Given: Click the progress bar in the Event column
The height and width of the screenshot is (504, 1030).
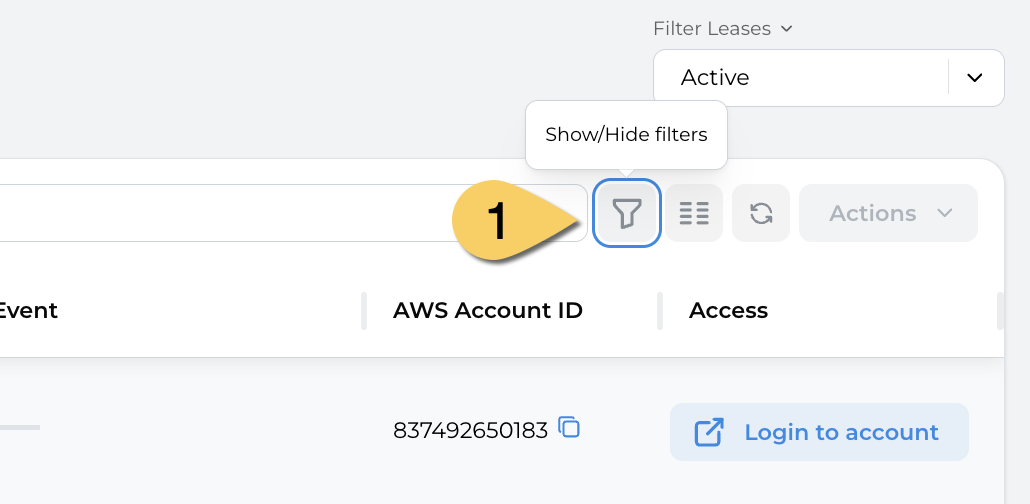Looking at the screenshot, I should click(x=18, y=427).
